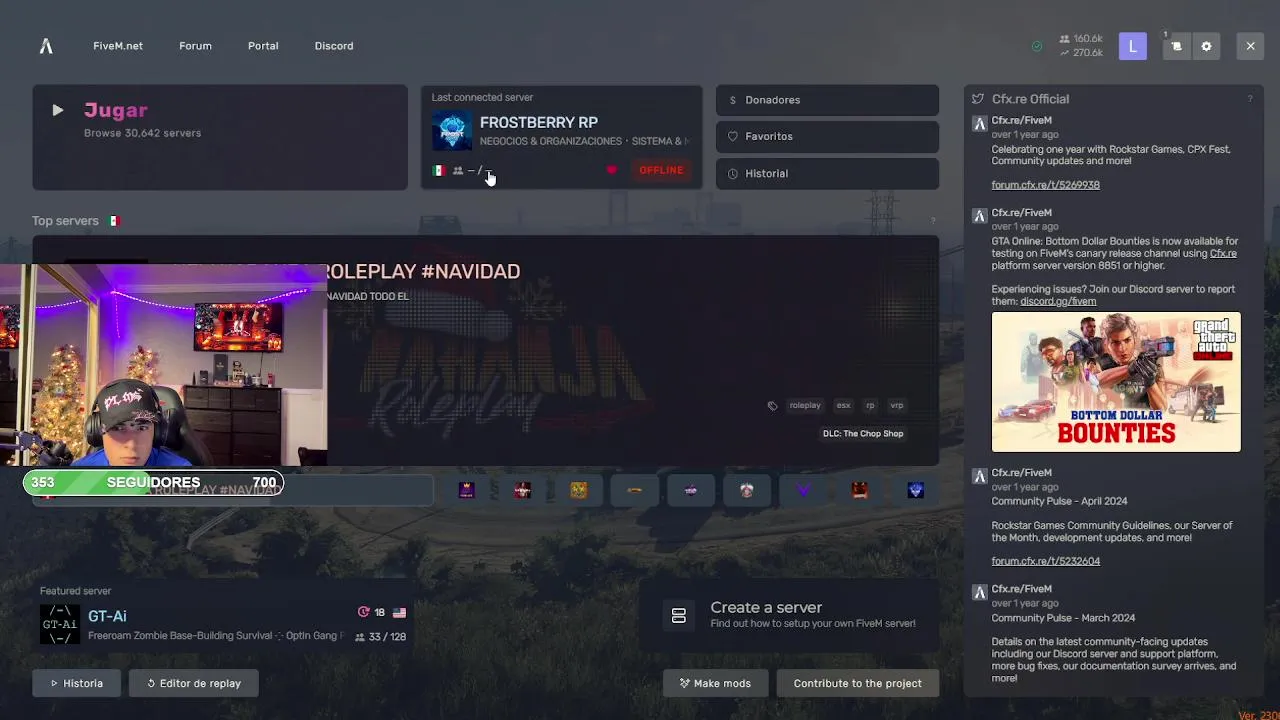Screen dimensions: 1280x720
Task: Click the help icon in Cfx.re Official panel
Action: [x=1249, y=99]
